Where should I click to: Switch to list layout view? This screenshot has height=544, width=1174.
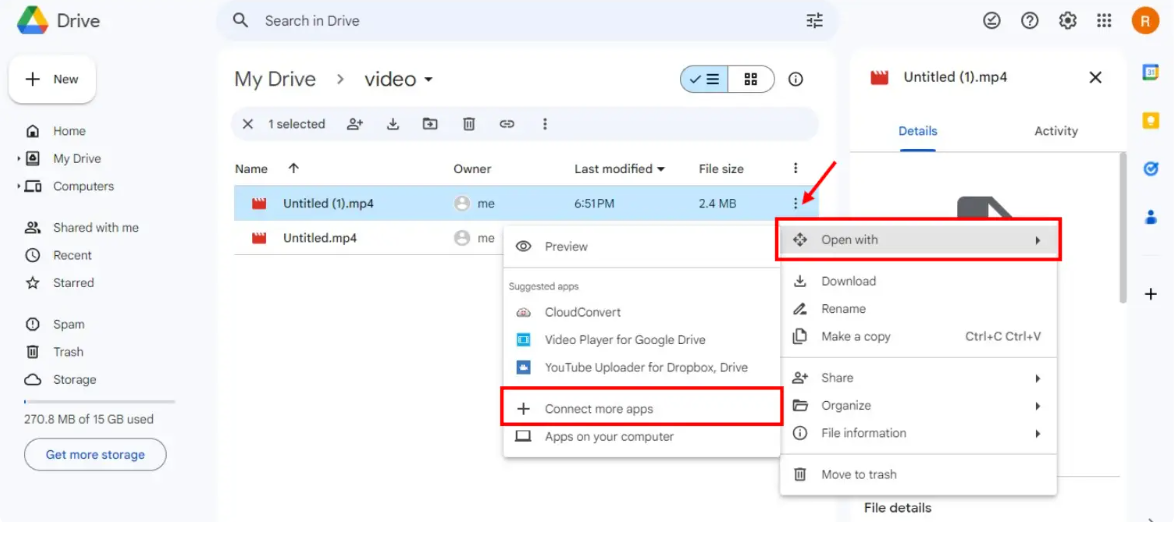tap(705, 79)
